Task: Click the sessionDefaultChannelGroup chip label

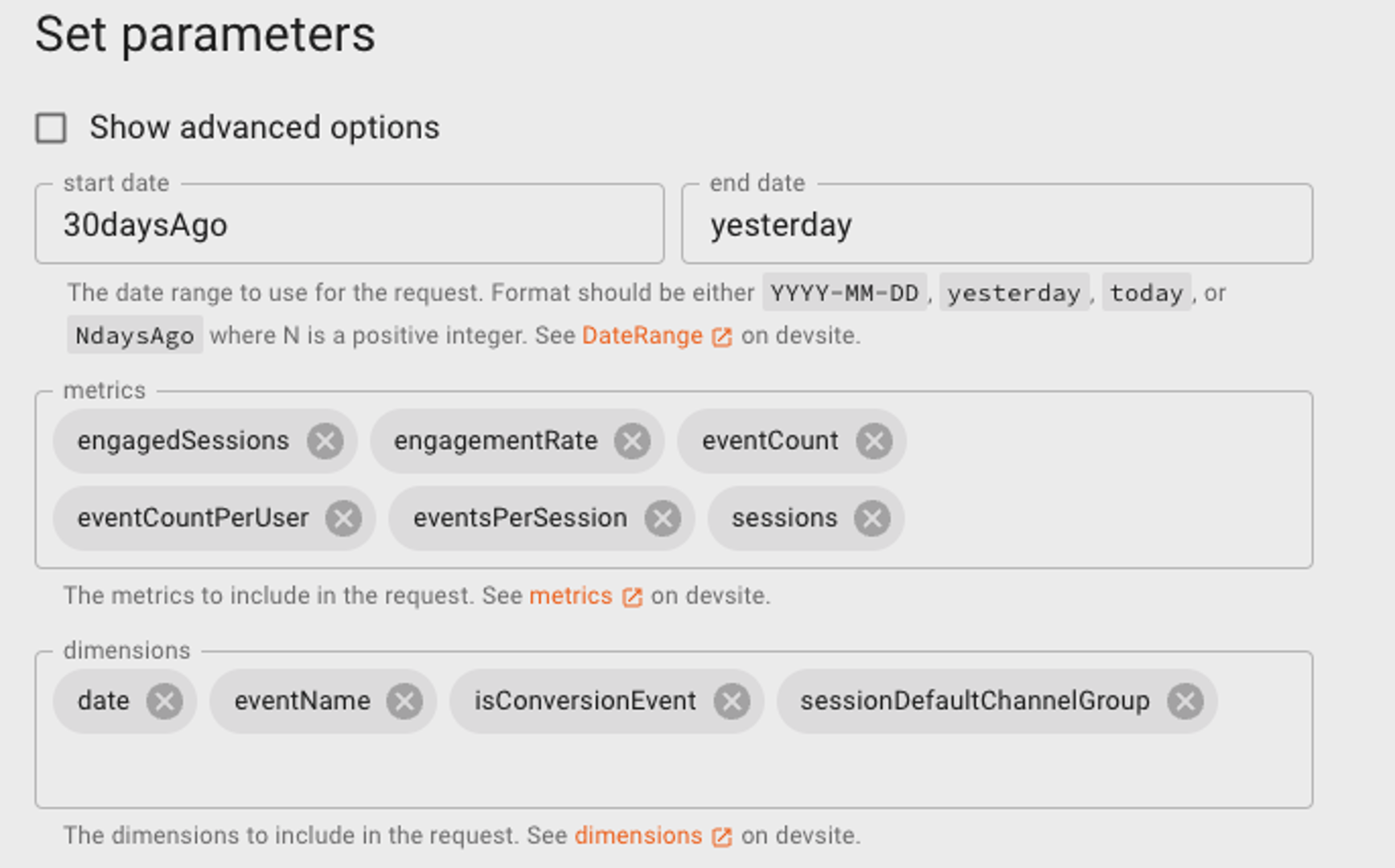Action: [x=974, y=702]
